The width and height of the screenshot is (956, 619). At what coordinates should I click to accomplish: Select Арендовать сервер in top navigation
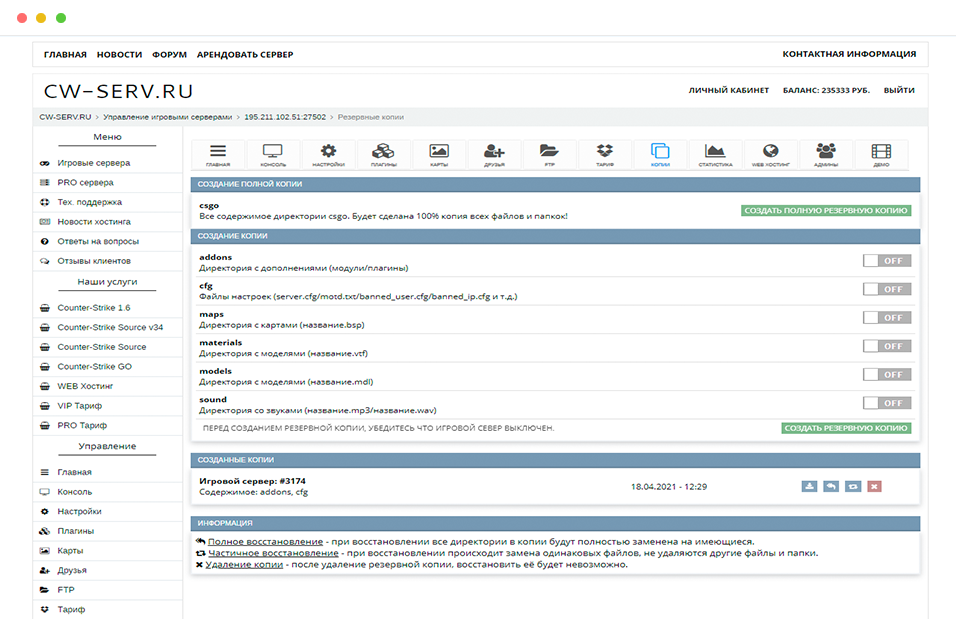click(245, 55)
